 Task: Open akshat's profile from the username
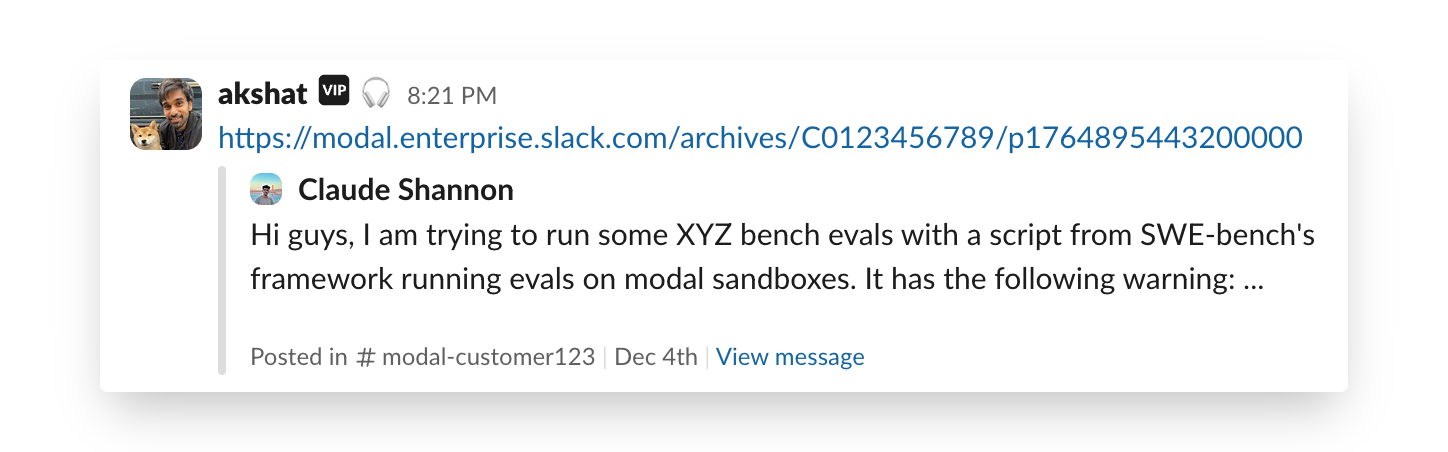[x=262, y=94]
